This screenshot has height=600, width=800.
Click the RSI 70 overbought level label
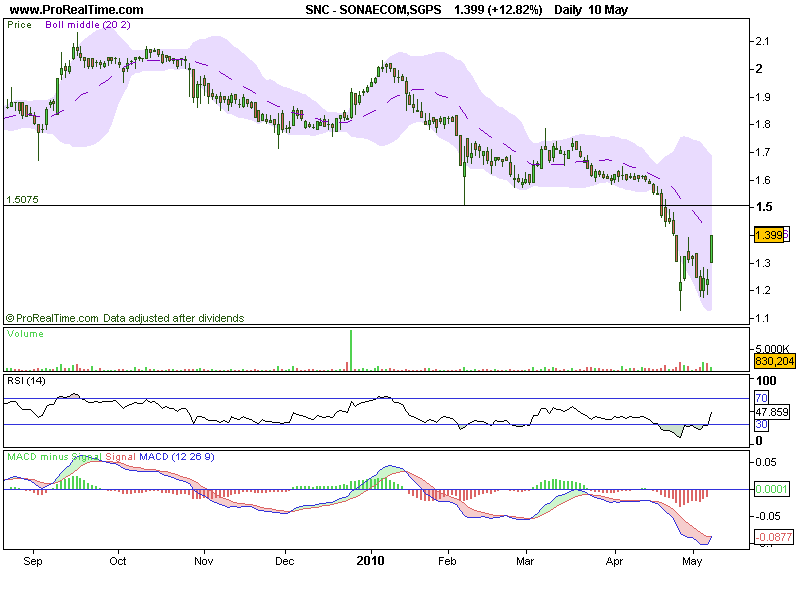pyautogui.click(x=761, y=397)
